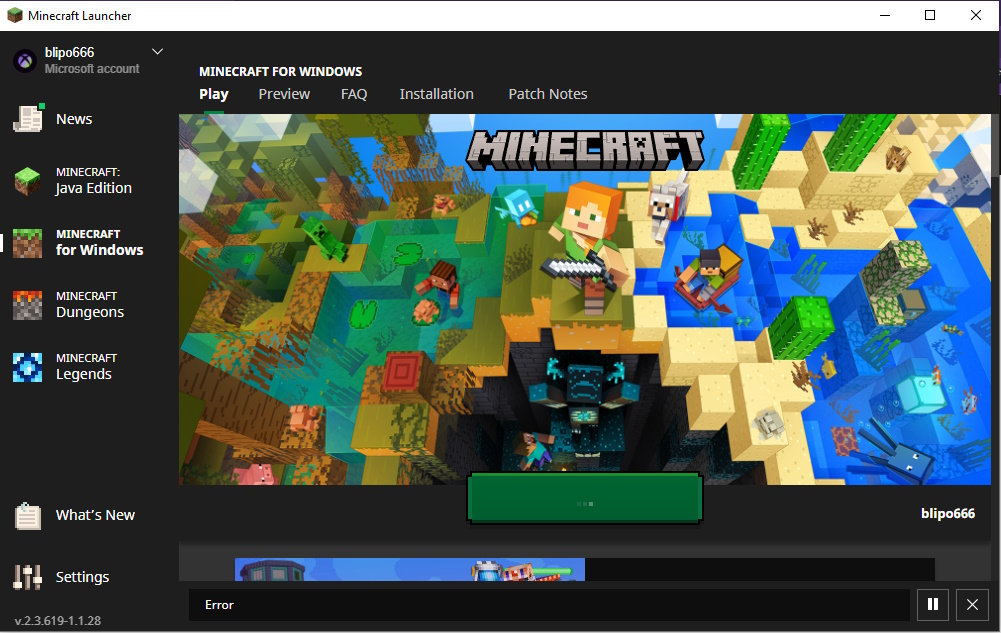
Task: Click the Minecraft Launcher title bar icon
Action: point(15,15)
